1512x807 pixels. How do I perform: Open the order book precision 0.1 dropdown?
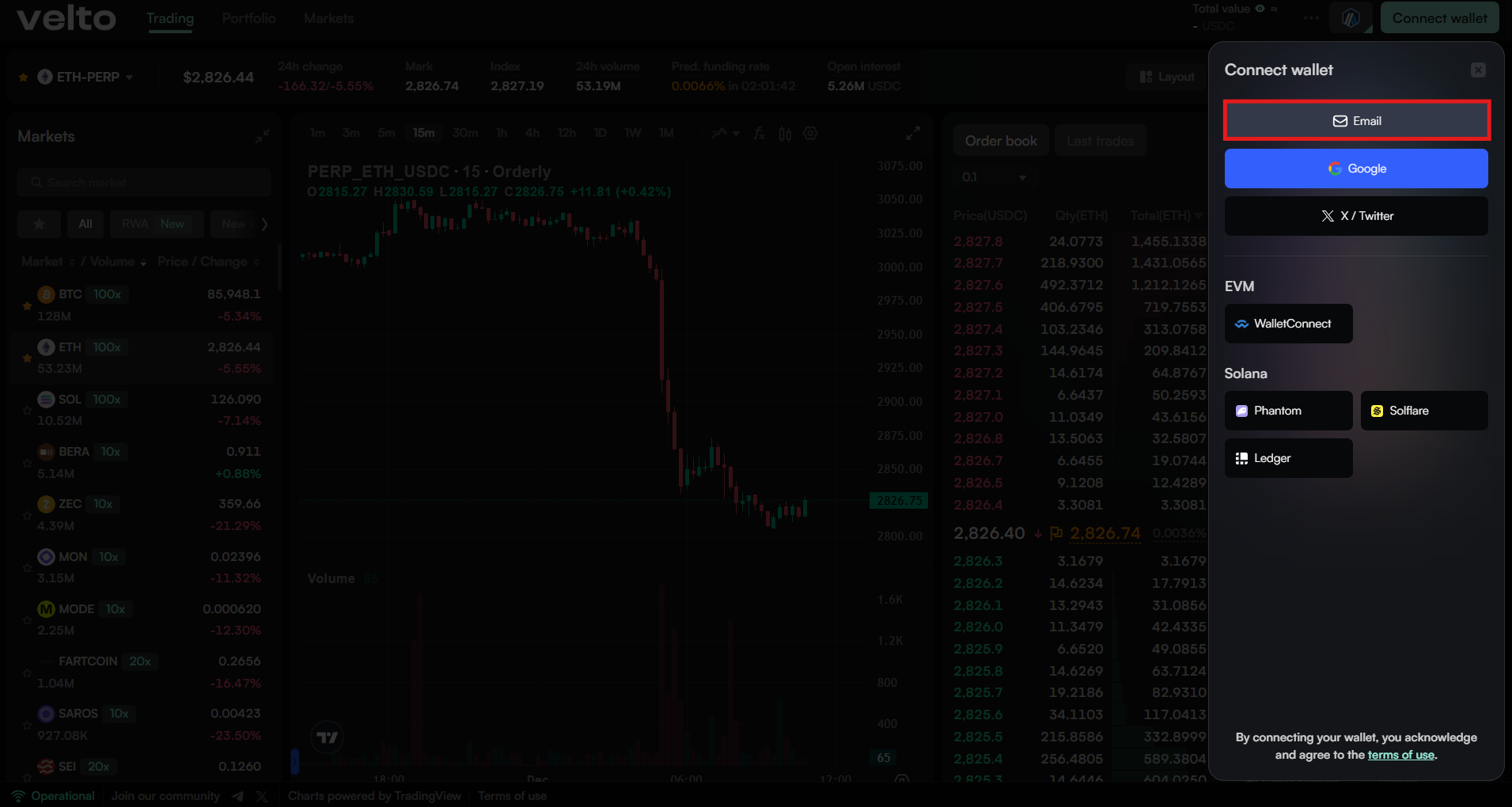(x=993, y=177)
